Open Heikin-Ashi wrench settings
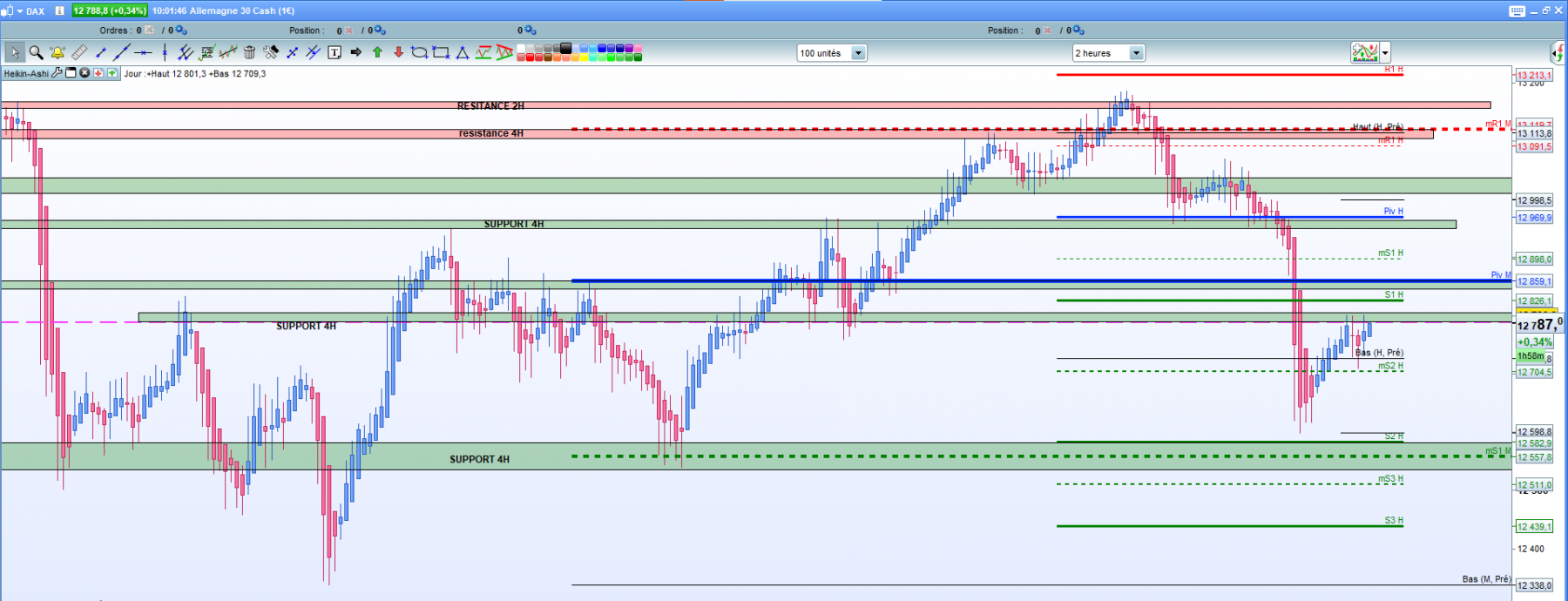The image size is (1568, 601). (x=57, y=73)
